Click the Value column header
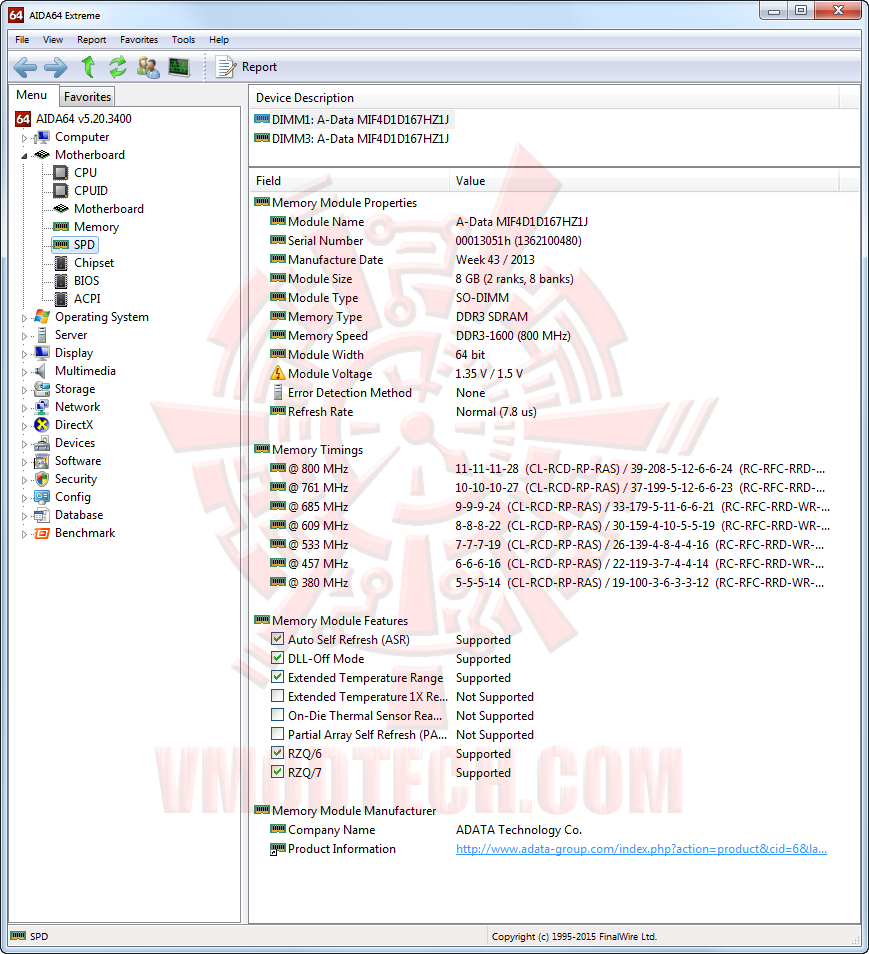869x954 pixels. tap(644, 181)
